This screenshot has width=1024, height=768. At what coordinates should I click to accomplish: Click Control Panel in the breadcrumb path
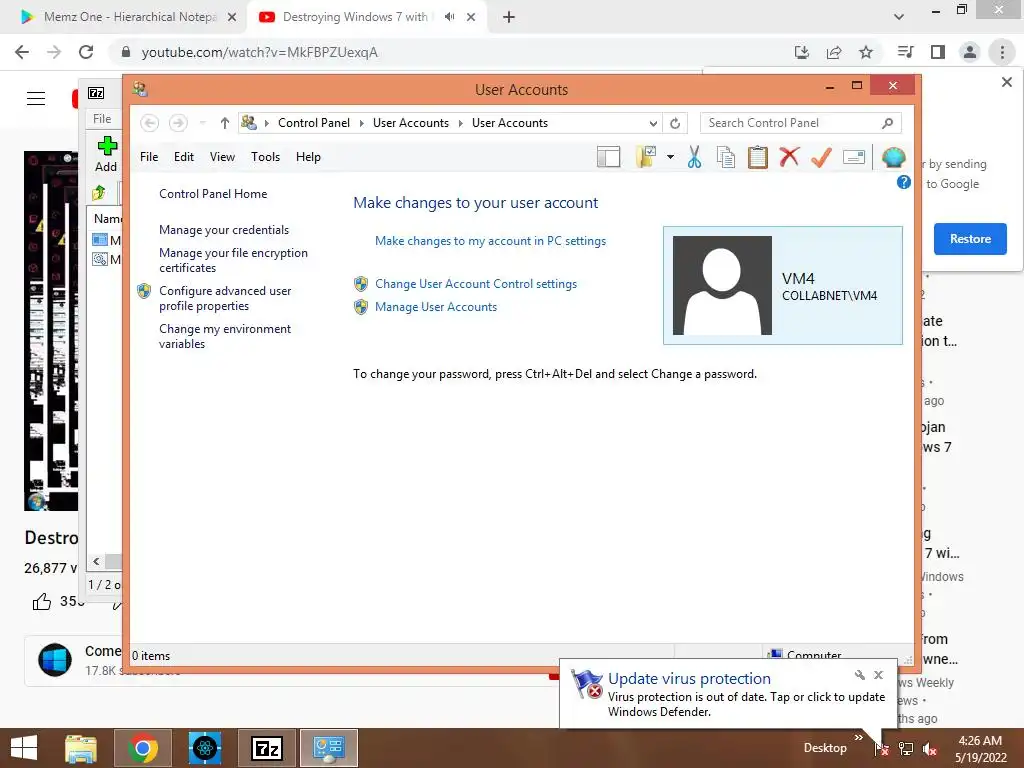coord(314,123)
